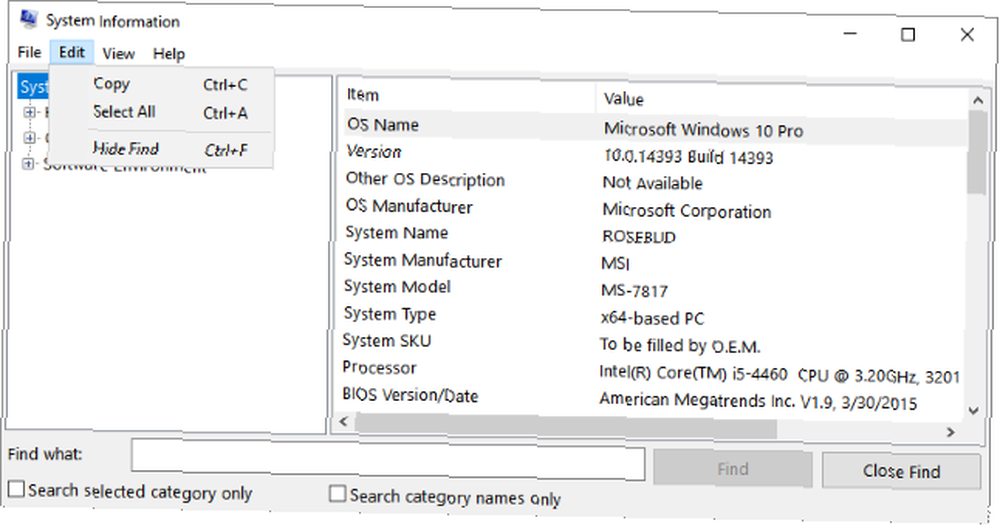Maximize the System Information window
This screenshot has width=1000, height=526.
pos(908,34)
